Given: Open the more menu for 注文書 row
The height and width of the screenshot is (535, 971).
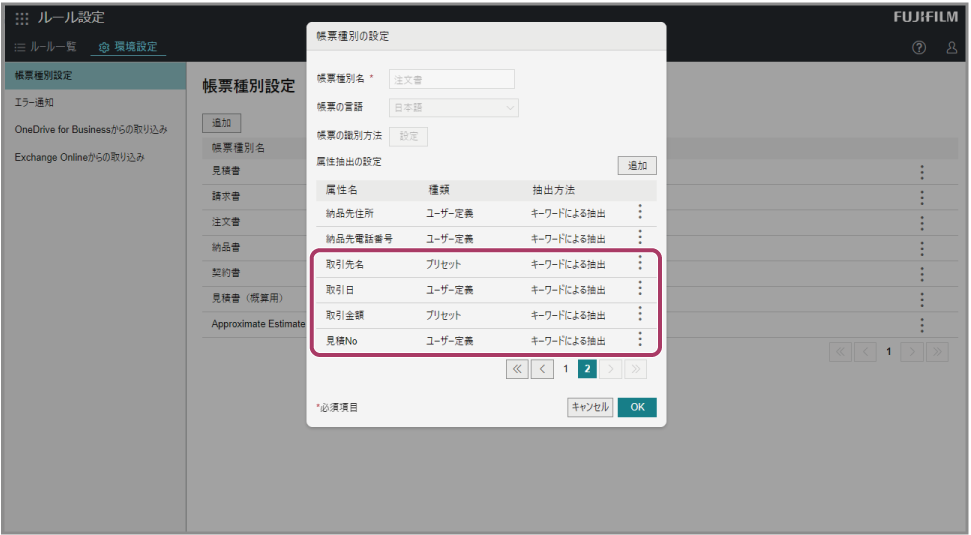Looking at the screenshot, I should (x=922, y=223).
